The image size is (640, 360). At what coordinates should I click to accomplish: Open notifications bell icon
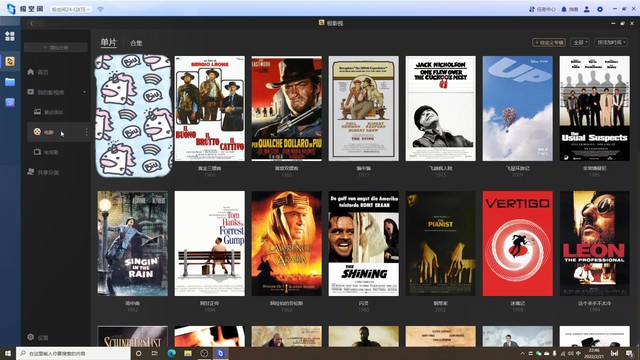click(564, 9)
